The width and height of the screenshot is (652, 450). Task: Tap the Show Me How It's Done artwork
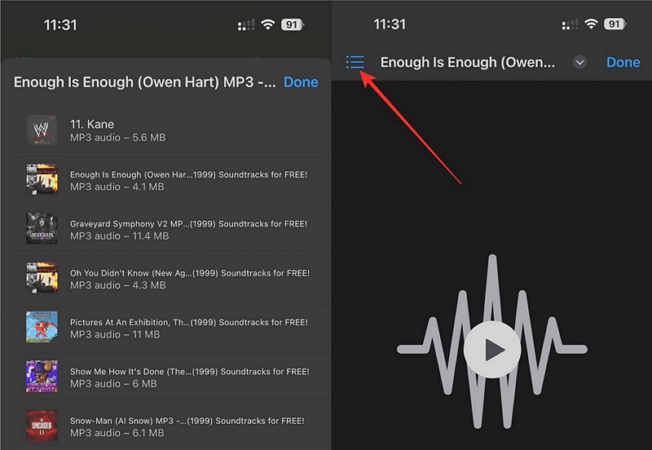coord(42,377)
